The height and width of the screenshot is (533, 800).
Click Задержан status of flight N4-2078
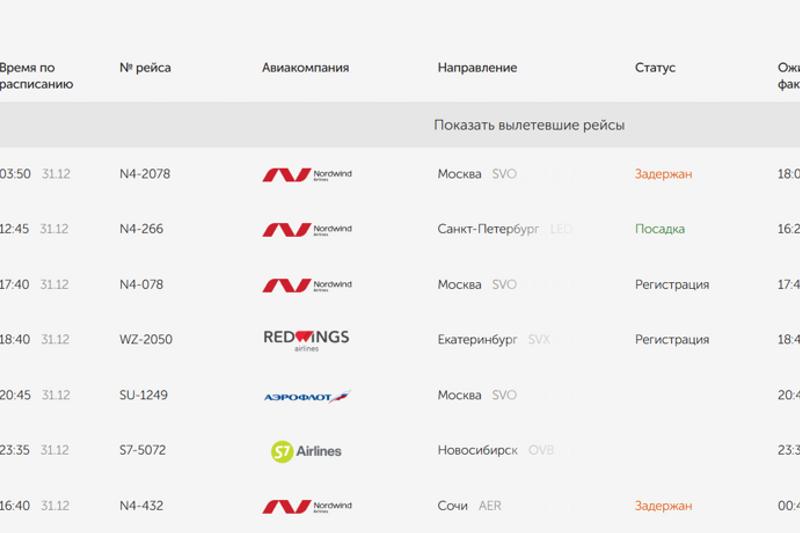coord(663,174)
